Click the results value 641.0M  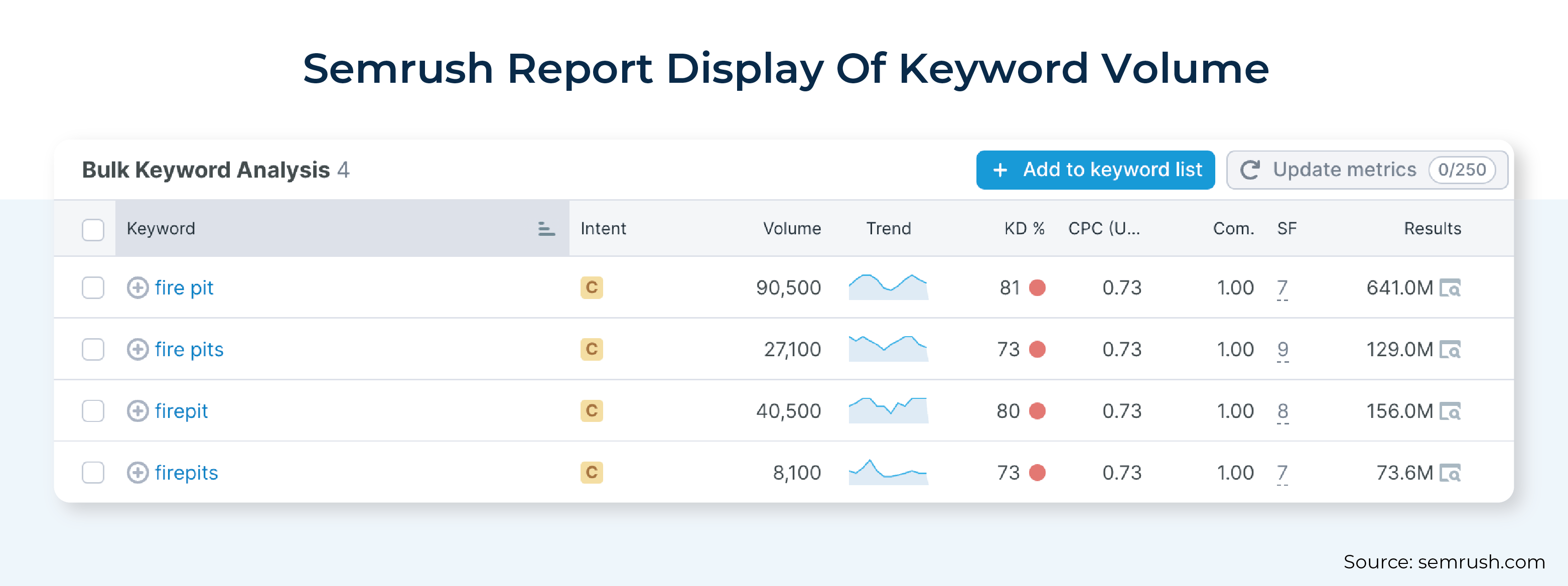click(1399, 288)
